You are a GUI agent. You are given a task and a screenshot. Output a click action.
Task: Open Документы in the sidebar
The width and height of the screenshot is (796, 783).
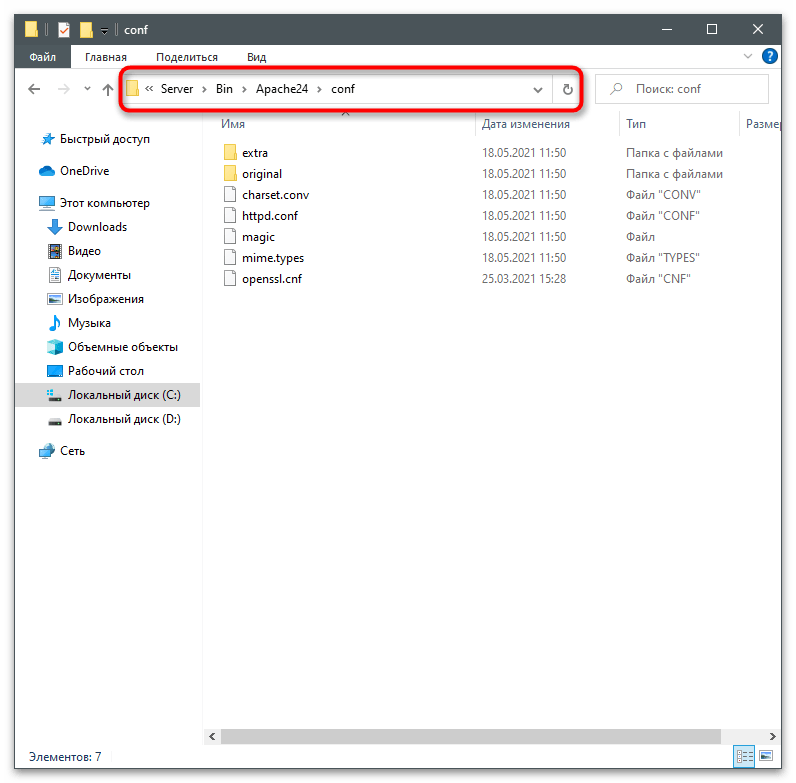pyautogui.click(x=99, y=275)
